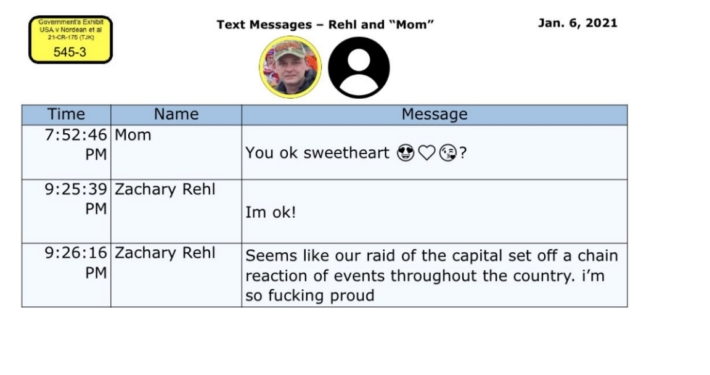Screen dimensions: 710x375
Task: Select the Time column header
Action: click(x=66, y=115)
